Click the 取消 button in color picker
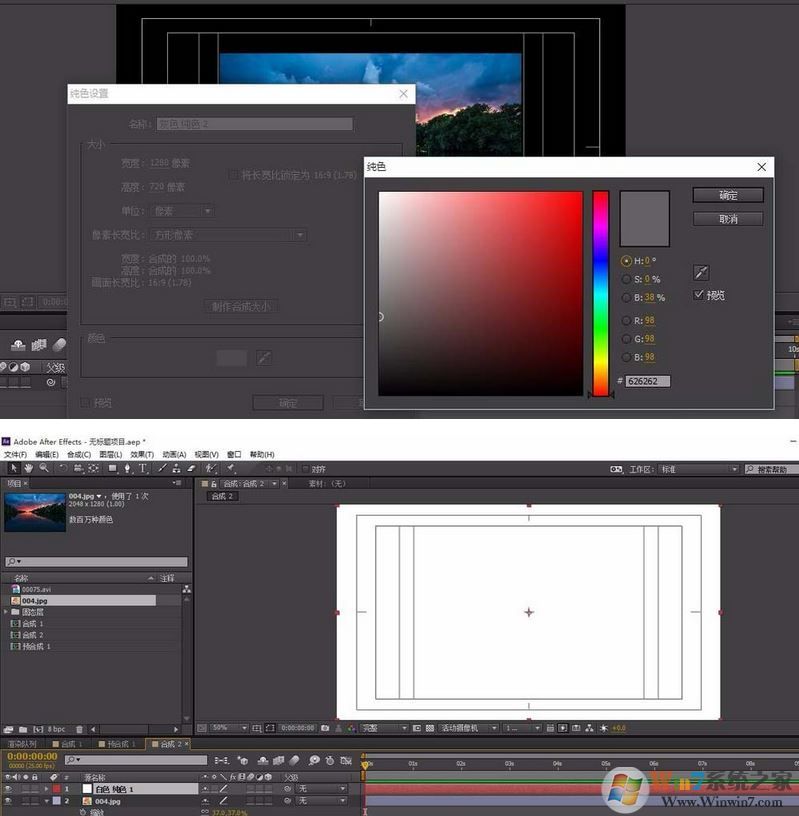The image size is (799, 816). [728, 219]
